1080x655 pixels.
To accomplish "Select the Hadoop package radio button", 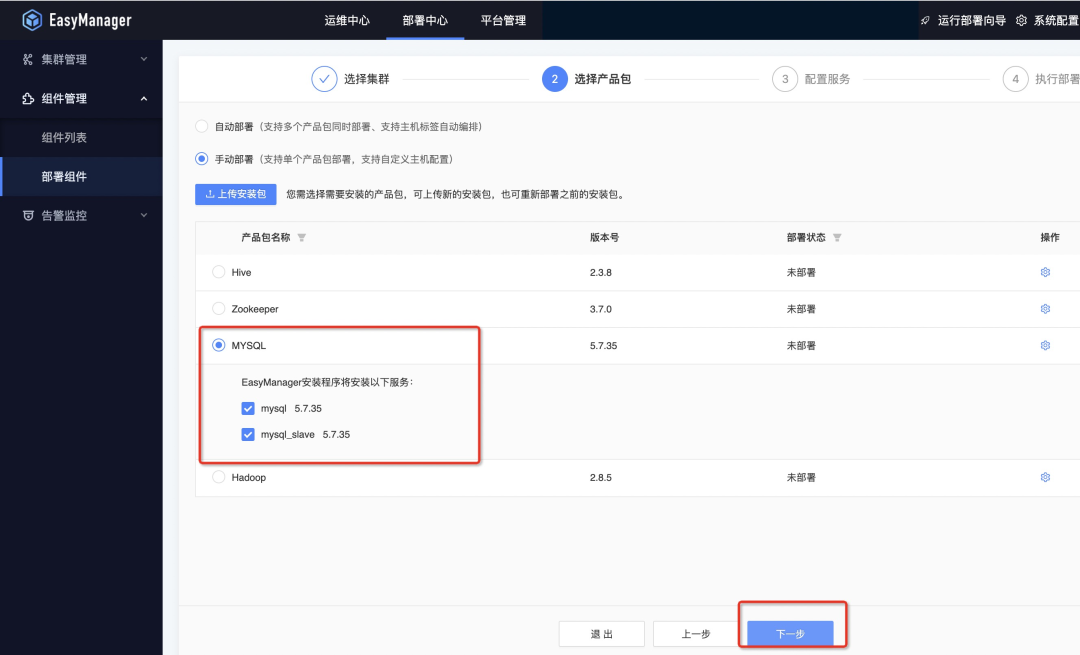I will [218, 477].
